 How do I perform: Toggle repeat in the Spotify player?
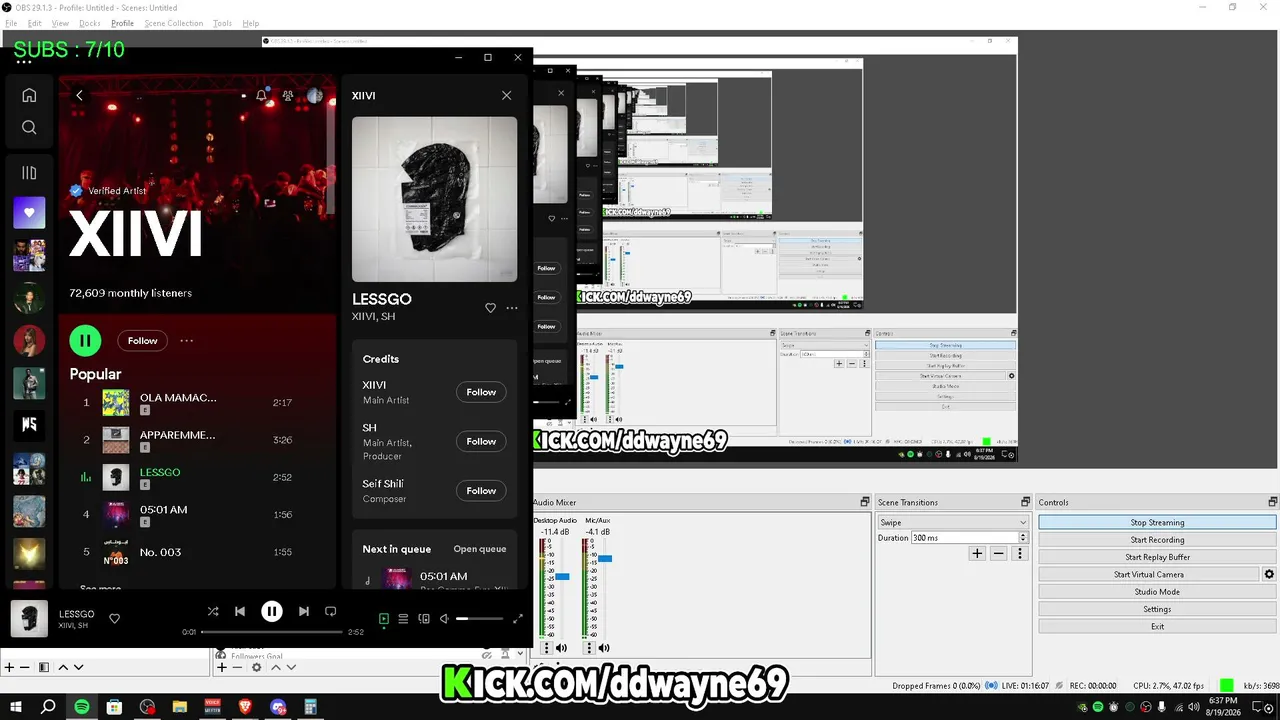pos(331,612)
